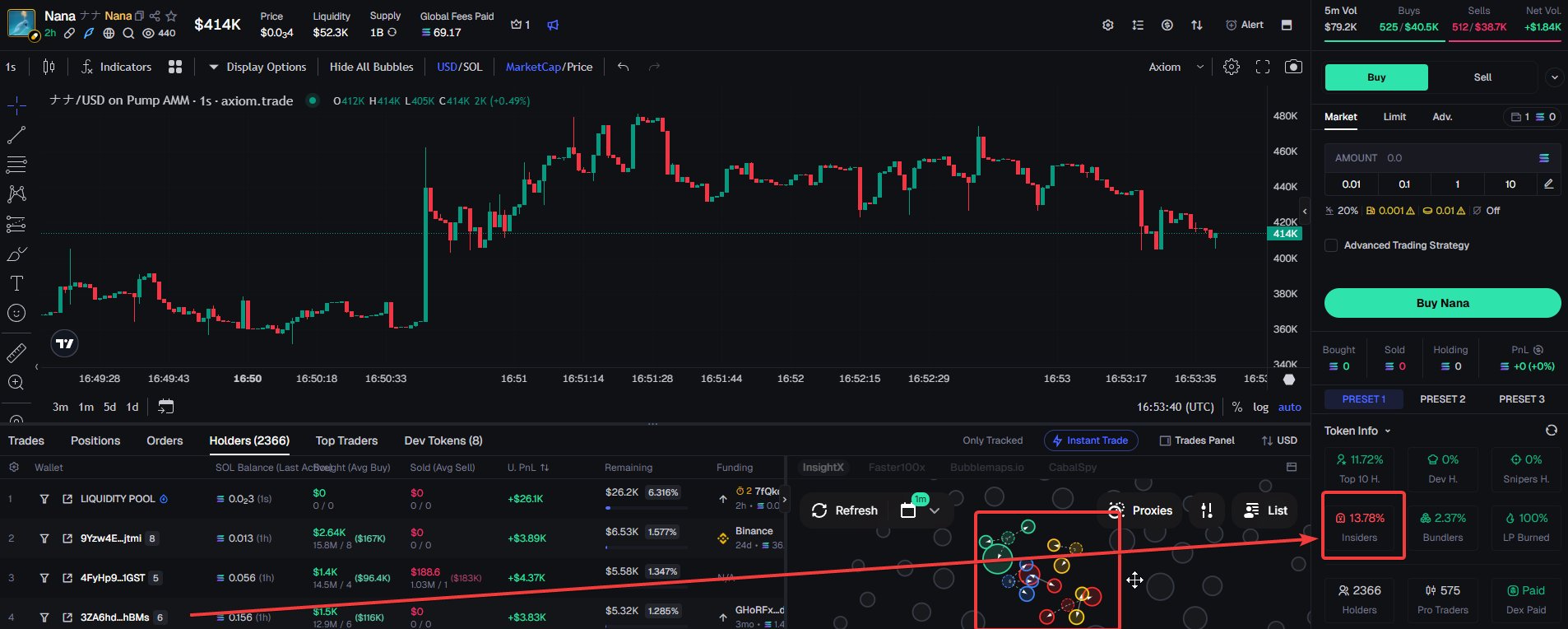Open the megaphone announcement icon
This screenshot has height=629, width=1568.
pos(553,25)
